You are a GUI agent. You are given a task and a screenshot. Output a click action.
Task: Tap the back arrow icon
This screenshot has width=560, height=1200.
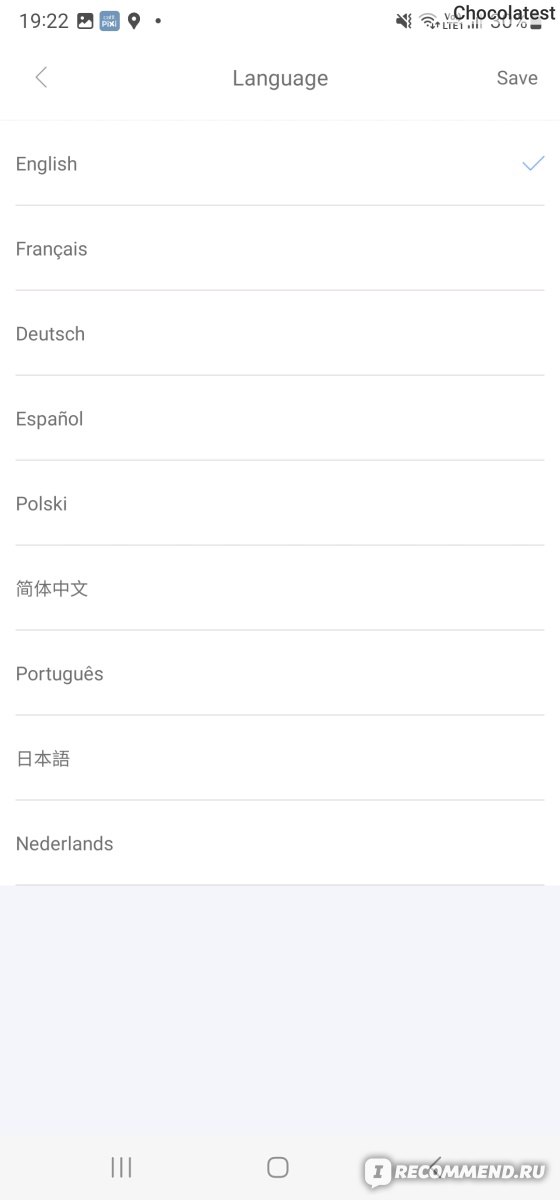pos(41,77)
